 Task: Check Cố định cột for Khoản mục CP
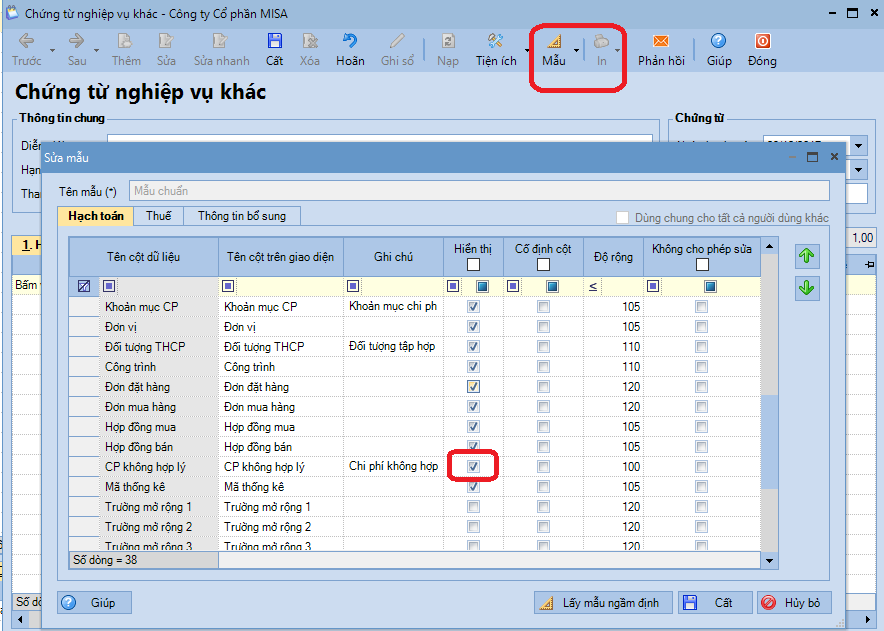(x=543, y=307)
